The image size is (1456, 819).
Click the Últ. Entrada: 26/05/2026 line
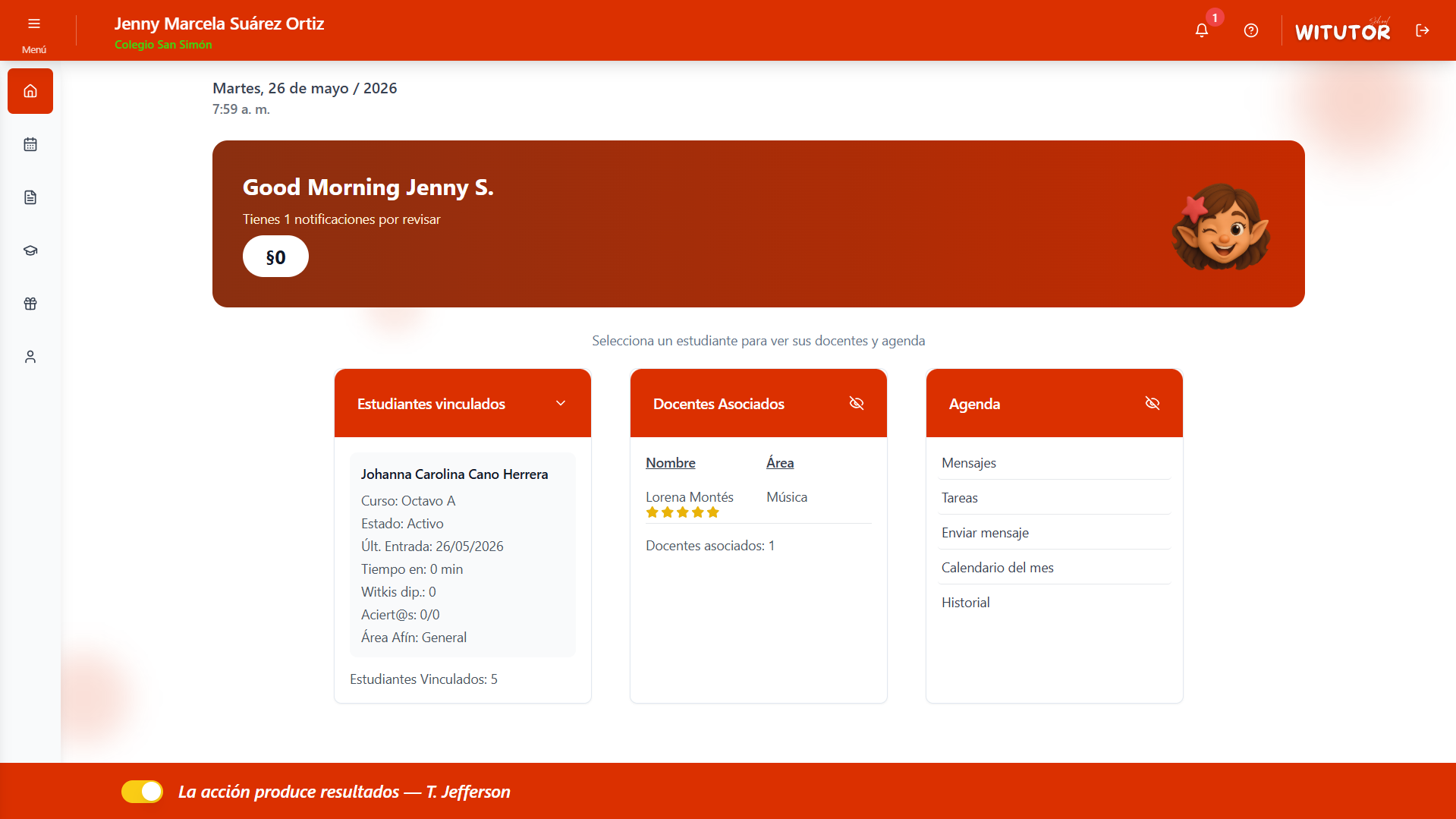click(432, 547)
